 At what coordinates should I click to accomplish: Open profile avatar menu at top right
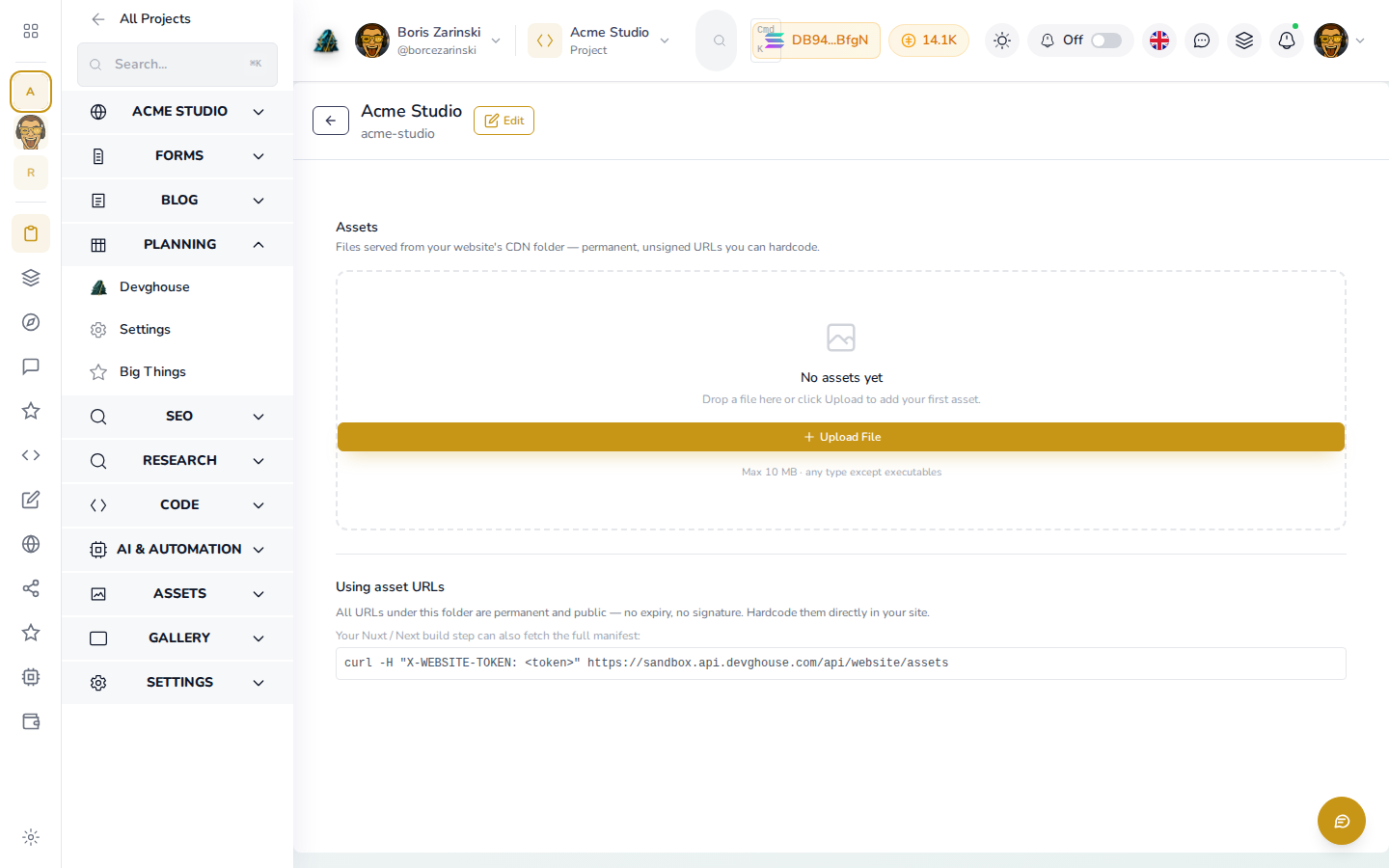(1340, 41)
